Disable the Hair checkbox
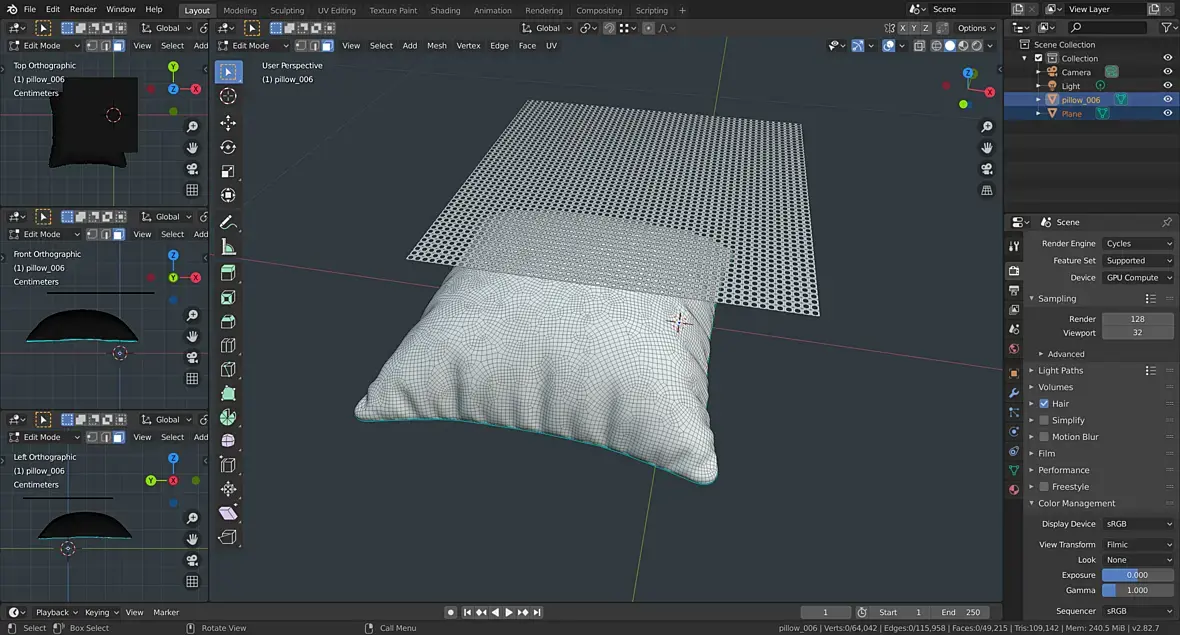Screen dimensions: 1180x635 (1044, 403)
